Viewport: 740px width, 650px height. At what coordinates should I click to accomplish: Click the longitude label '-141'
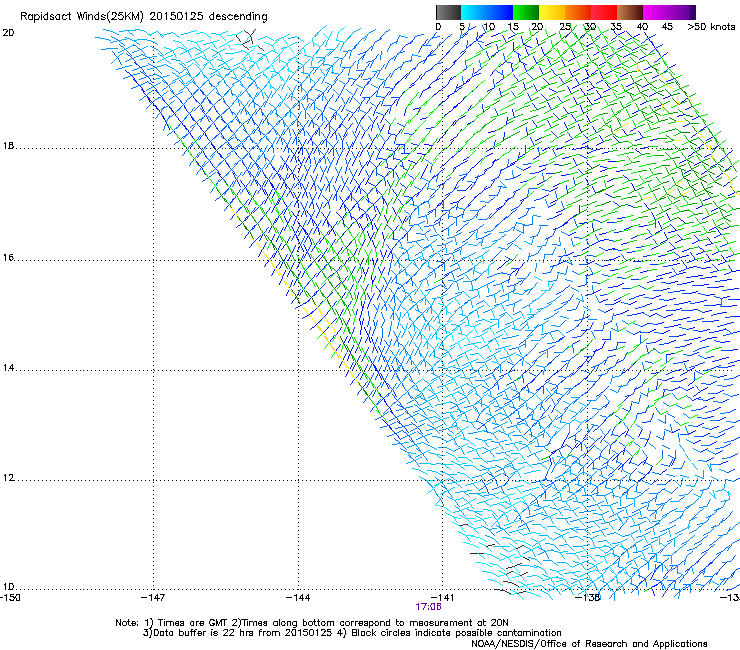442,598
